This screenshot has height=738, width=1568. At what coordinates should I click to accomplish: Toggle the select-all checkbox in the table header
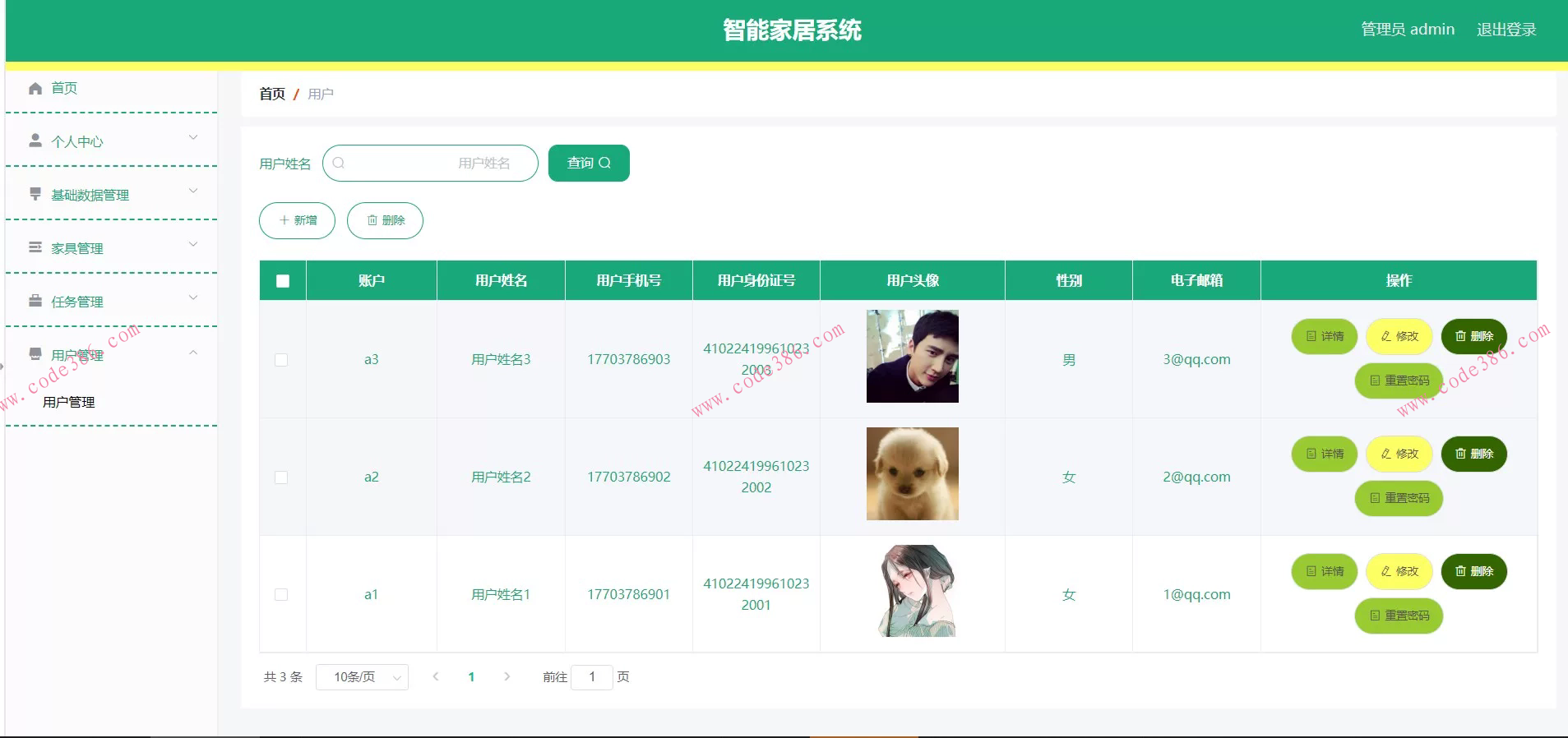pos(283,281)
